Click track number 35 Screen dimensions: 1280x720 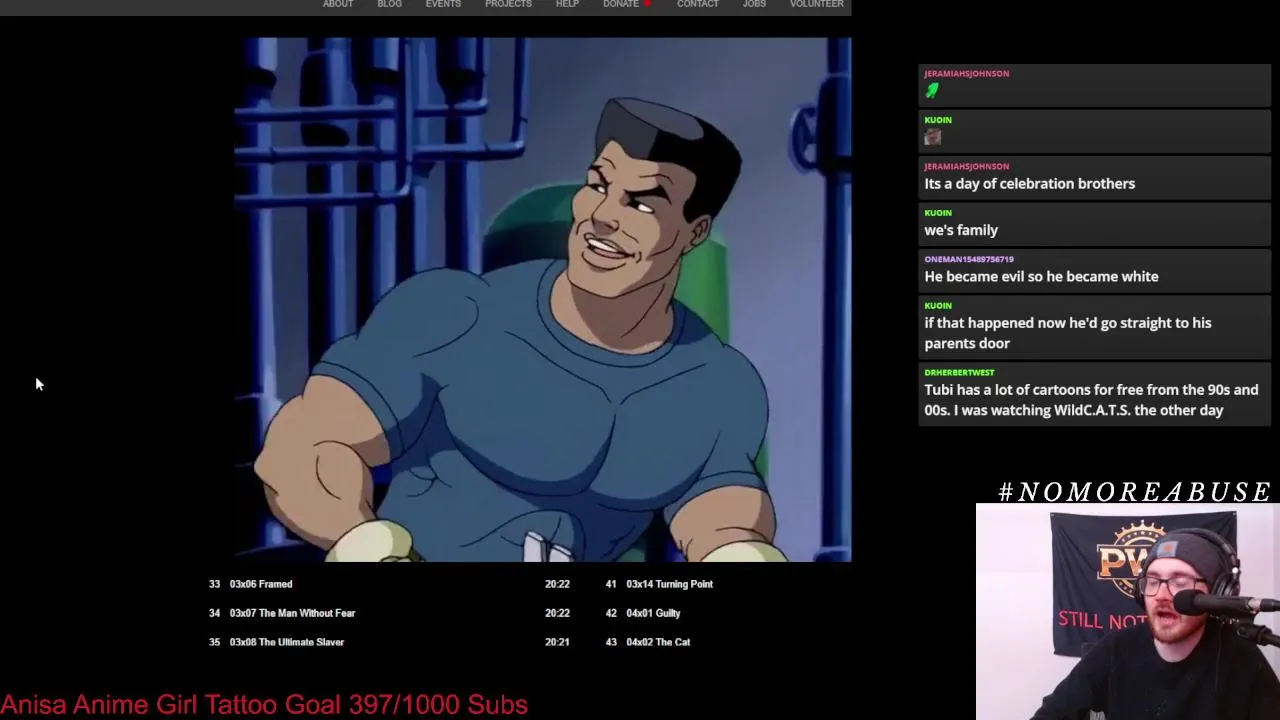coord(214,642)
